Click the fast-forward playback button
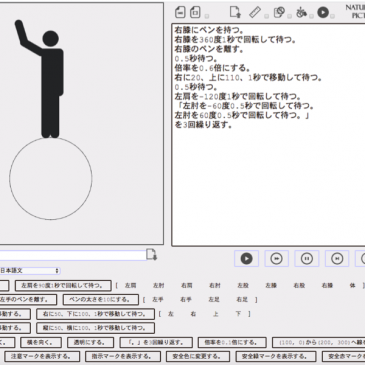 coord(277,259)
